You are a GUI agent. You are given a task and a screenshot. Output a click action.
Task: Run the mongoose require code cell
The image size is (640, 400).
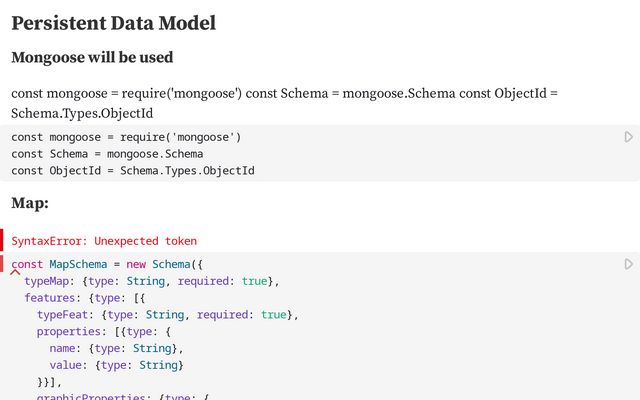628,137
